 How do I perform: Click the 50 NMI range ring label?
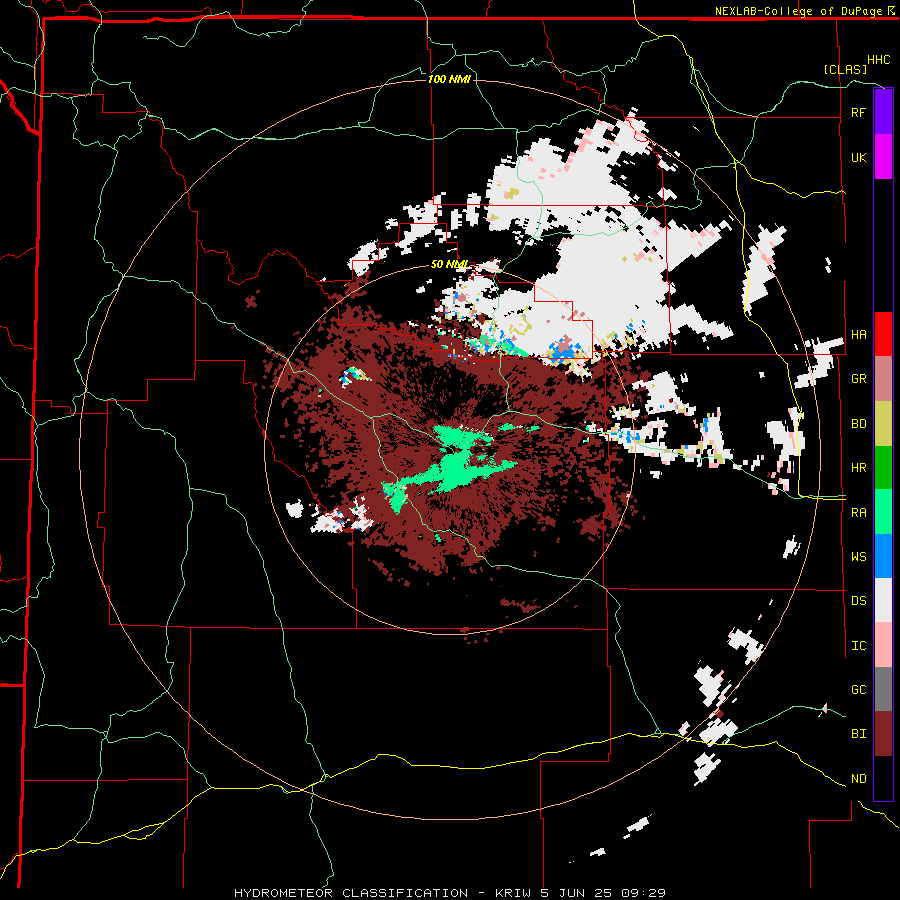tap(449, 265)
